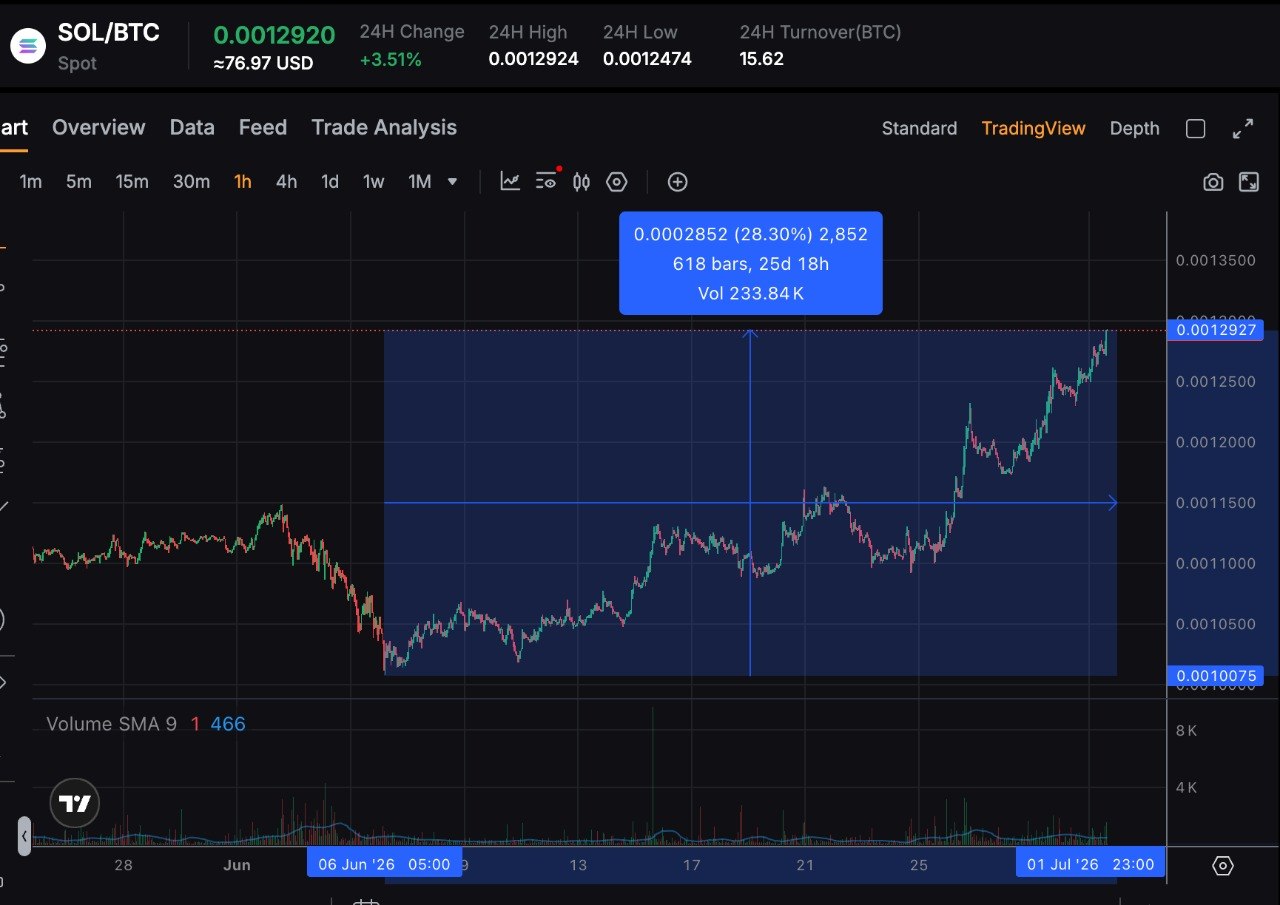Click the 24H Low value 0.0012474
This screenshot has width=1280, height=905.
click(647, 58)
